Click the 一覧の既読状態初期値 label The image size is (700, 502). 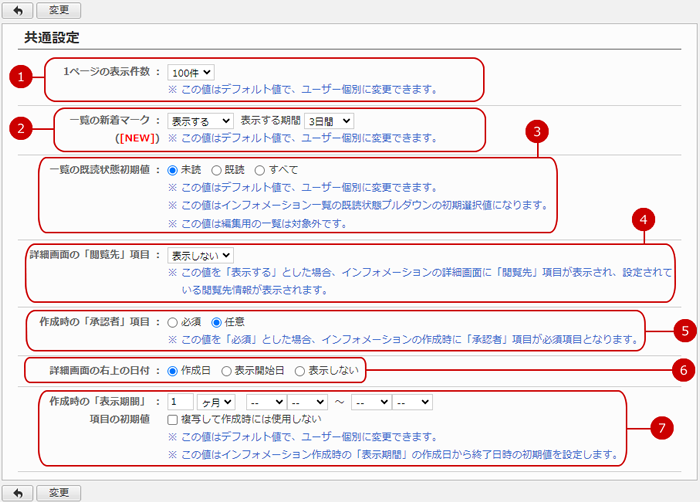tap(100, 170)
